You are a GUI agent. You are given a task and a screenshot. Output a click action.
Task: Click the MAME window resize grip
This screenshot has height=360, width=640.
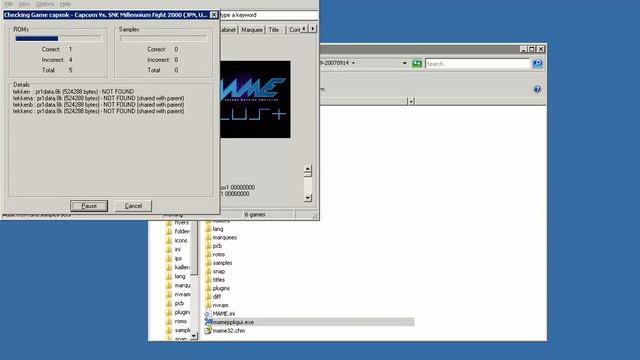point(315,216)
